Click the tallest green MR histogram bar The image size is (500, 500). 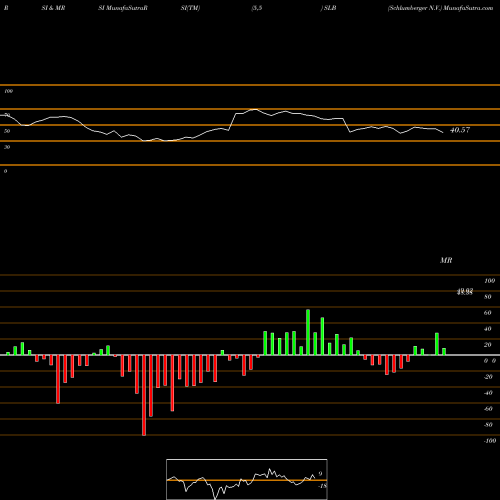308,332
